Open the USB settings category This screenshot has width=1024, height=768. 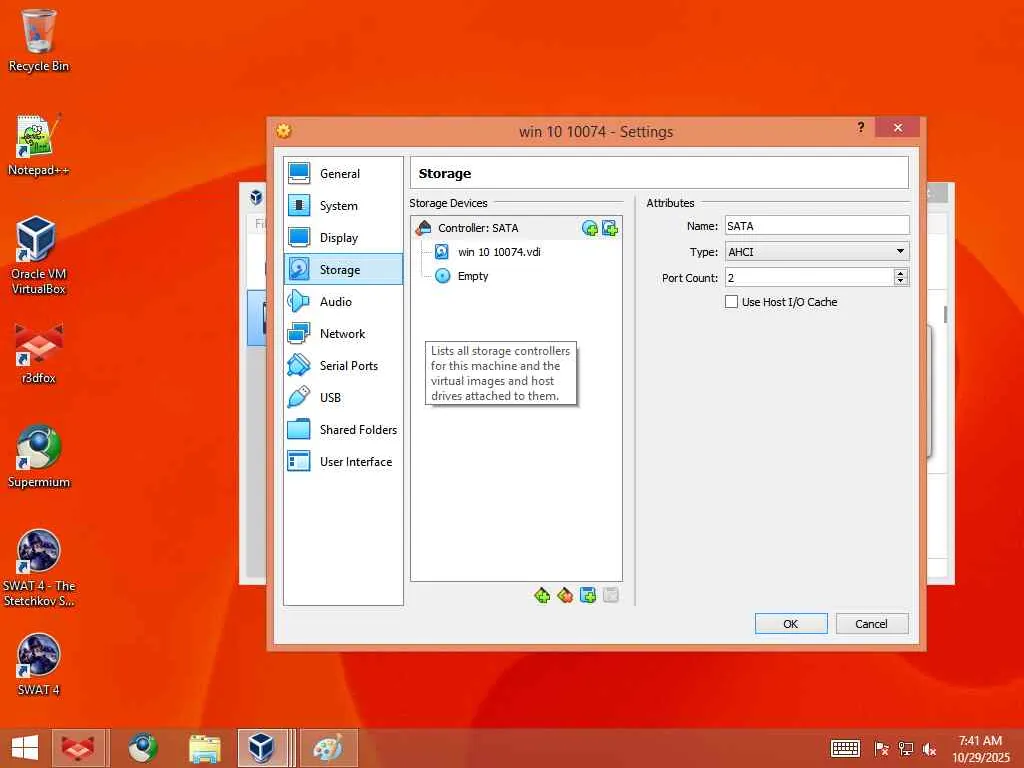point(343,398)
